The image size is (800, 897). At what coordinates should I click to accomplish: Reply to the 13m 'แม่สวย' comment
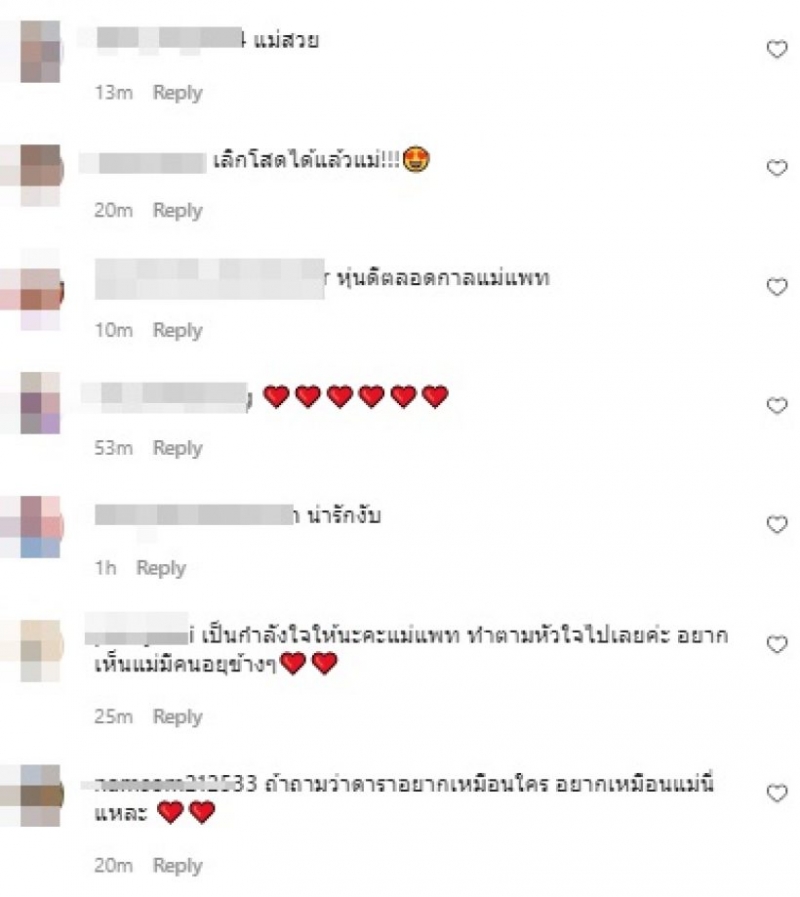[x=177, y=93]
